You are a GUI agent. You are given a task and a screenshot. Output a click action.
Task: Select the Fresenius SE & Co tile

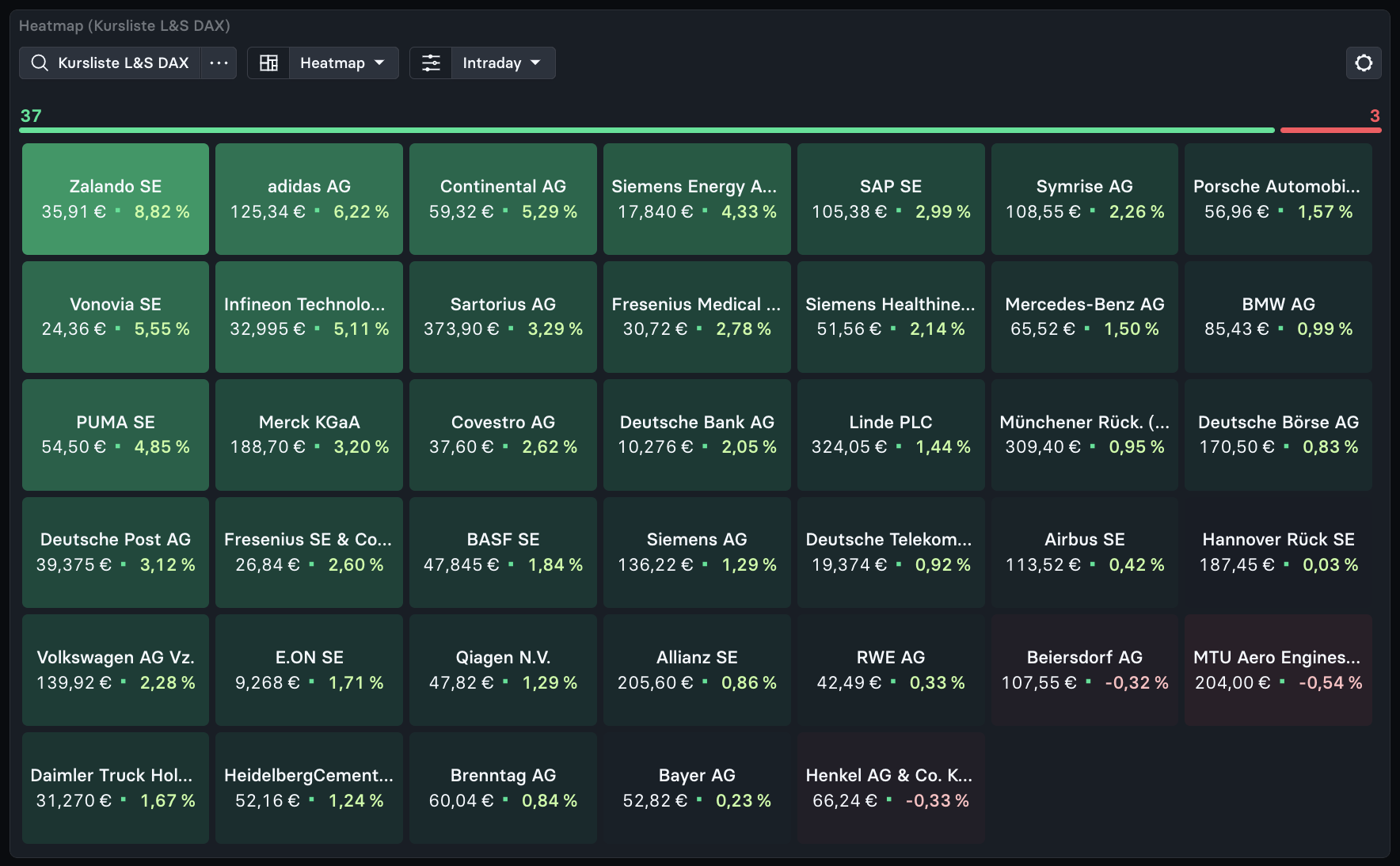point(309,552)
